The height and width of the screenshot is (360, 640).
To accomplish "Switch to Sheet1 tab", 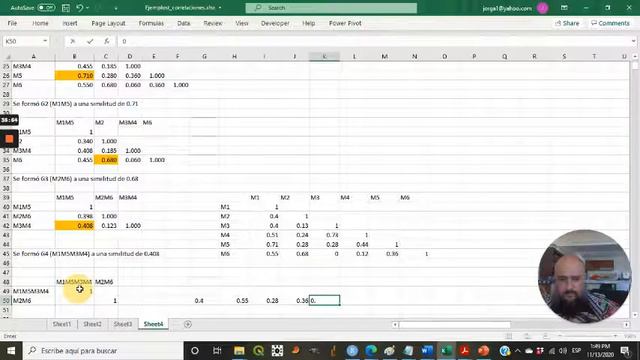I will coord(62,324).
